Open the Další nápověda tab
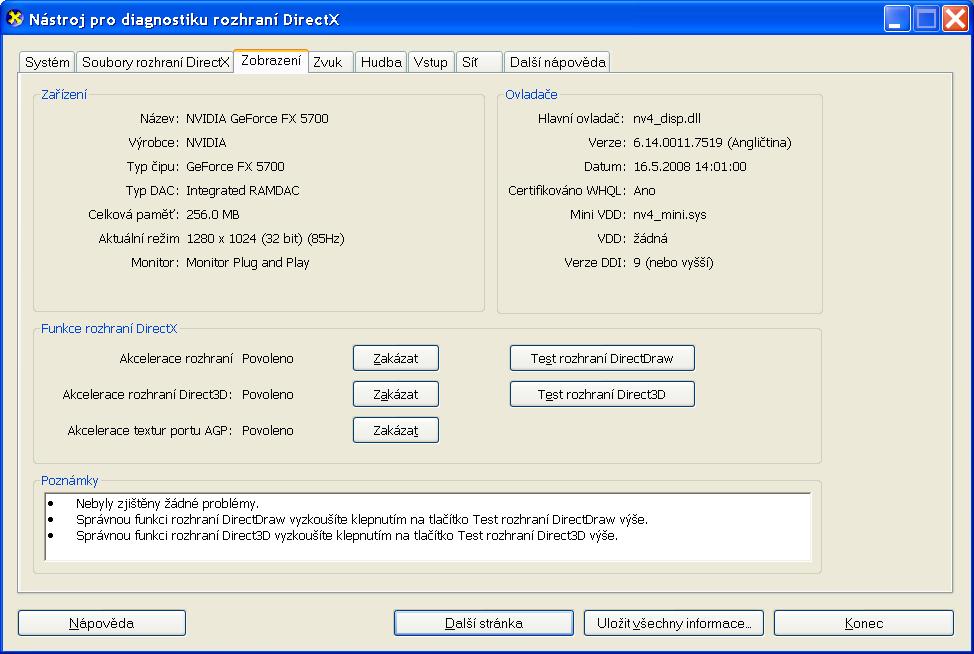Viewport: 974px width, 654px height. pos(557,62)
